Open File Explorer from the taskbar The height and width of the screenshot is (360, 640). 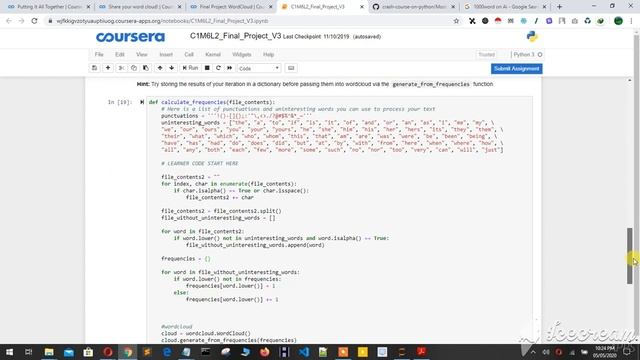pos(49,352)
